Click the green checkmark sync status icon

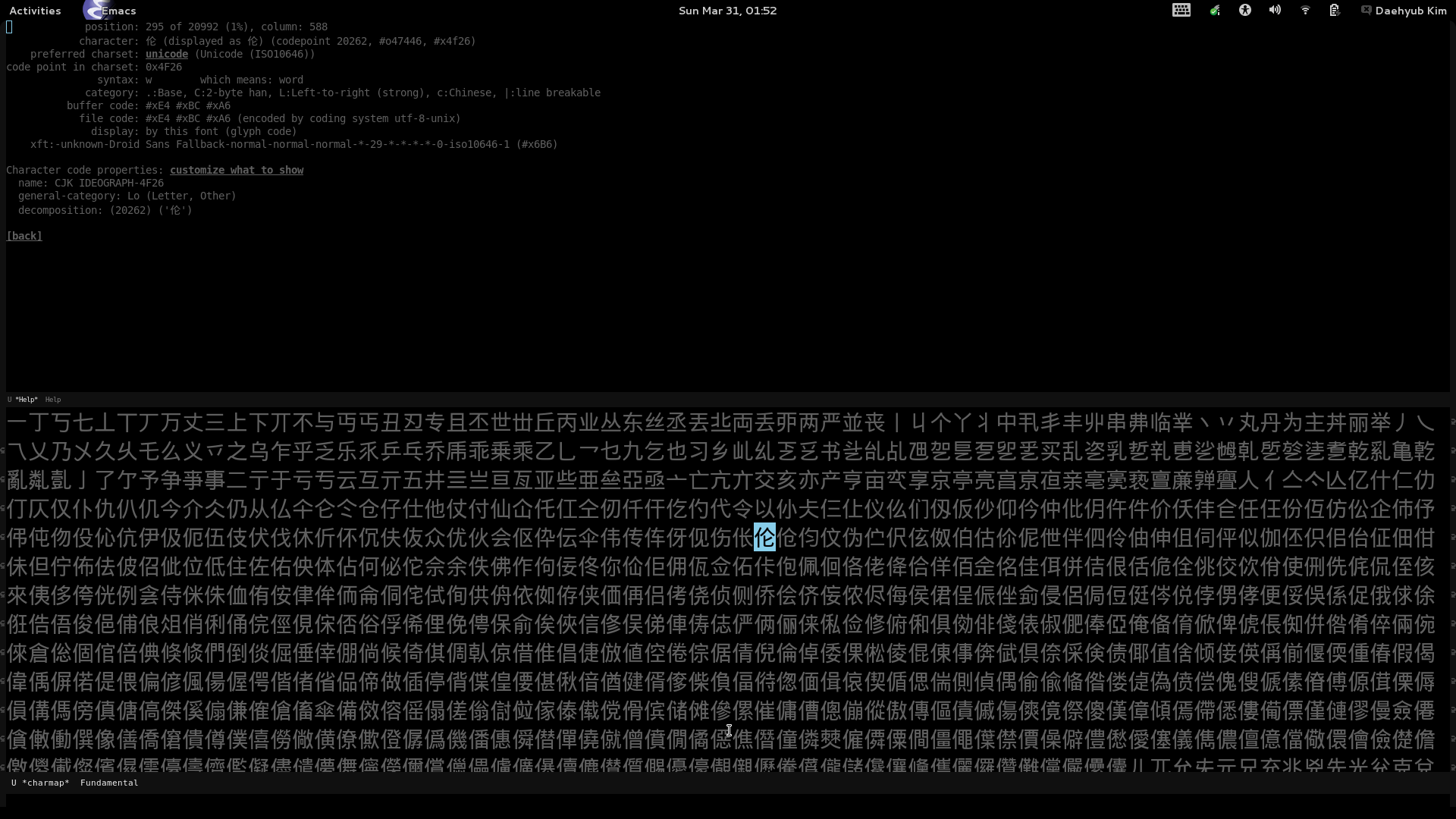pos(1214,11)
